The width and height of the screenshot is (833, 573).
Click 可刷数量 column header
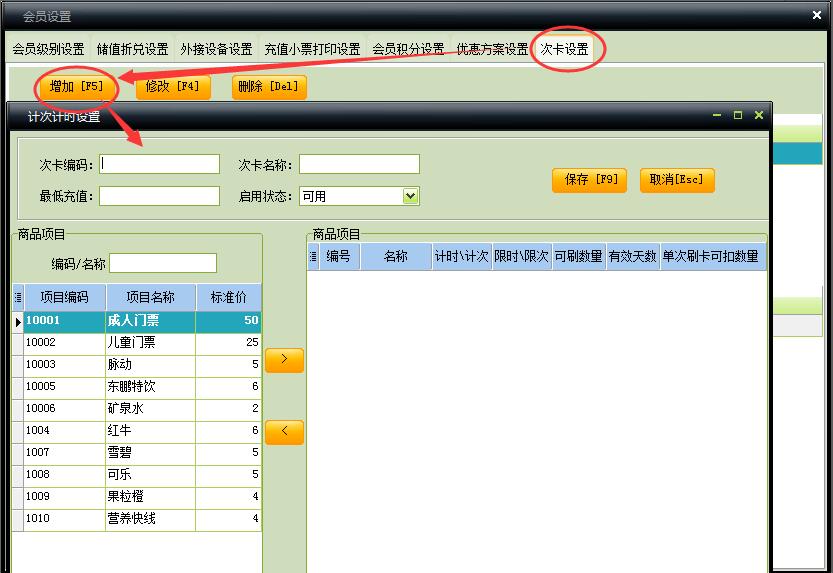click(x=579, y=256)
